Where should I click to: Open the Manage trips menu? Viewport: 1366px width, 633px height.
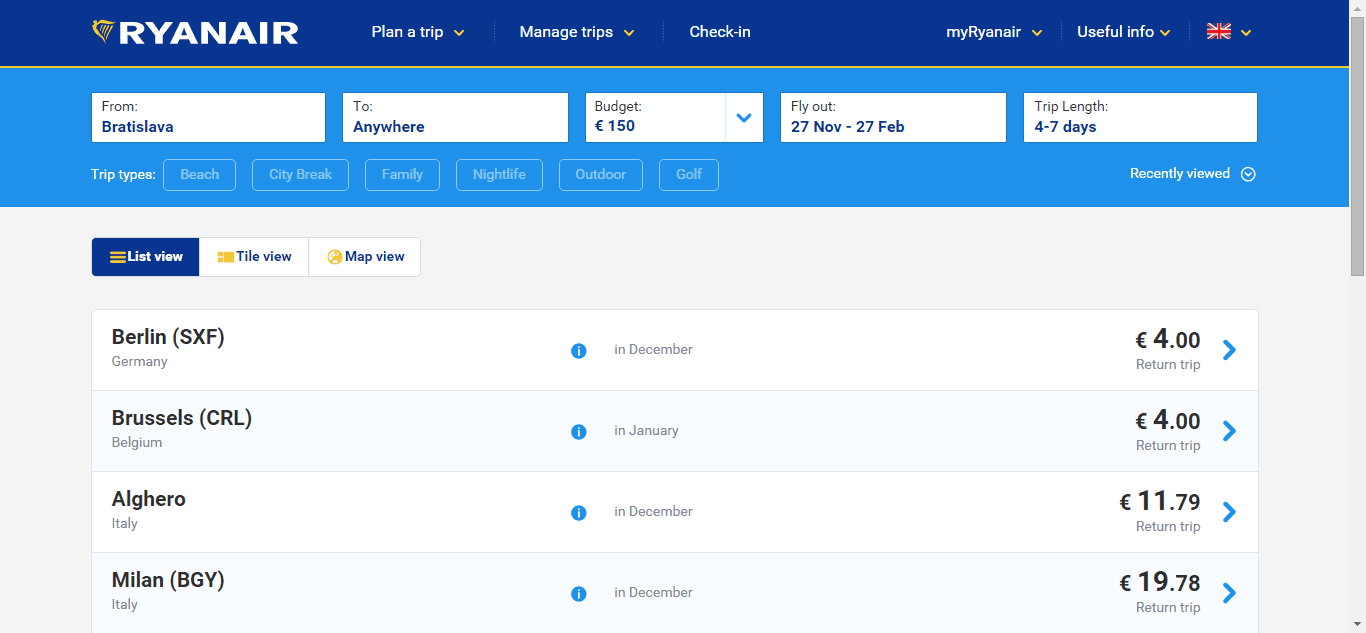577,32
